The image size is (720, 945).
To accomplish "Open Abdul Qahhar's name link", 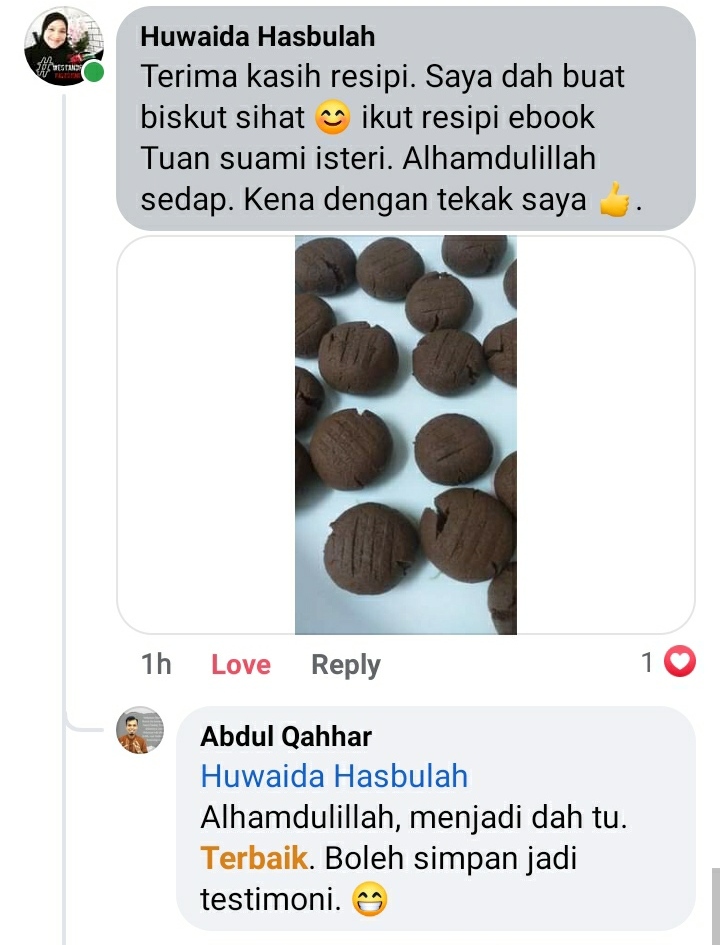I will tap(286, 736).
